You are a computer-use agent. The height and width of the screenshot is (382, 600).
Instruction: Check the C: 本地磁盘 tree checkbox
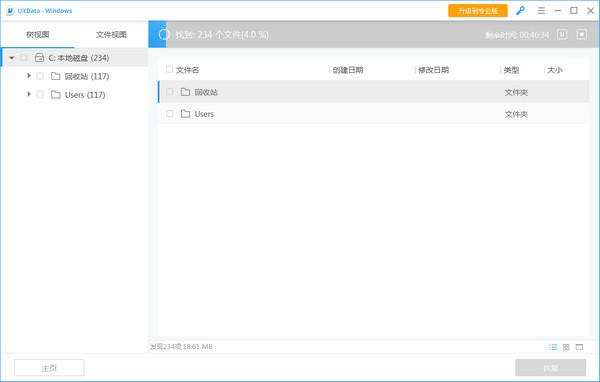tap(24, 58)
